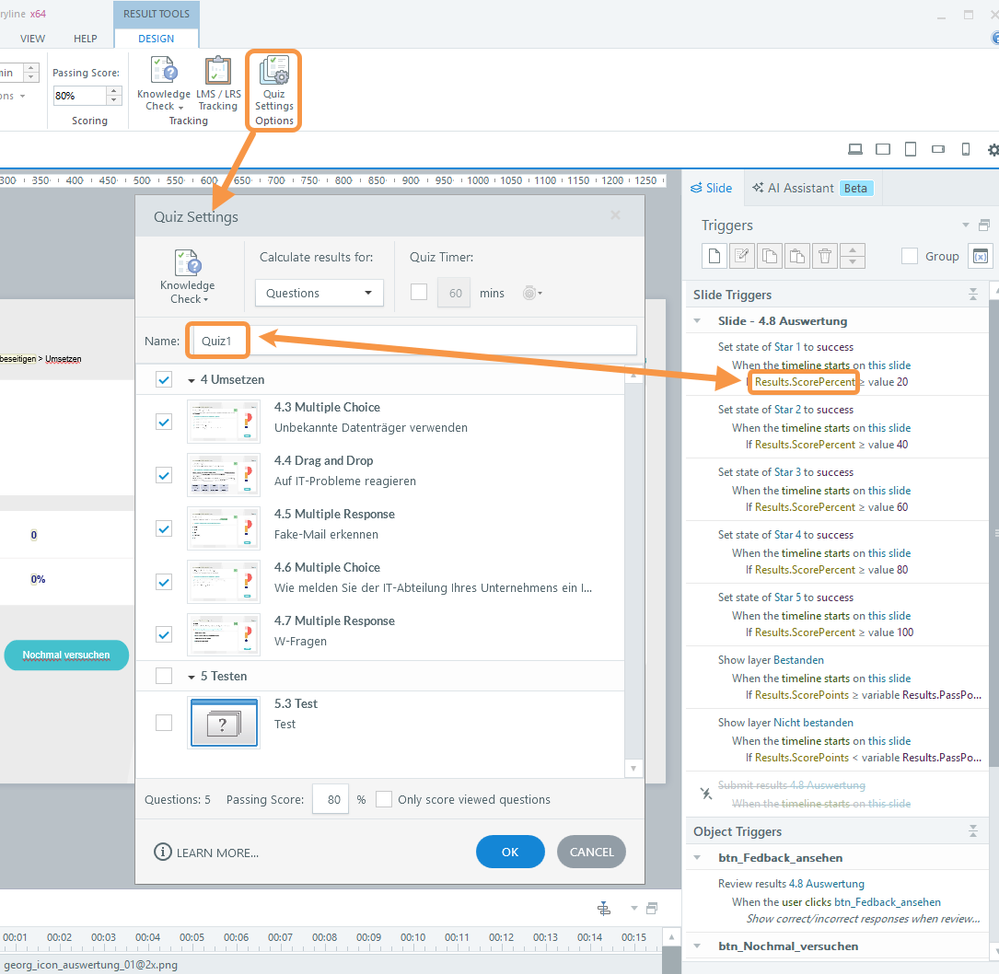The height and width of the screenshot is (974, 999).
Task: Enable the 5.3 Test checkbox
Action: (164, 722)
